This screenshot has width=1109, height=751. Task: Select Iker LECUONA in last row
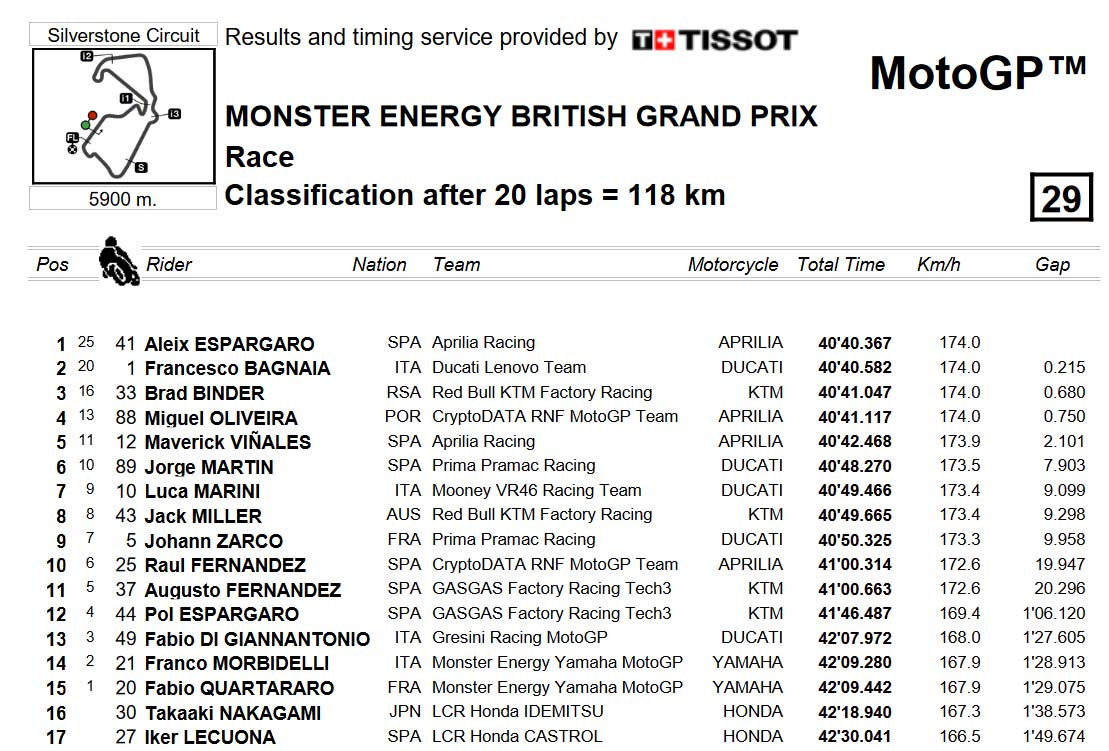(x=210, y=737)
